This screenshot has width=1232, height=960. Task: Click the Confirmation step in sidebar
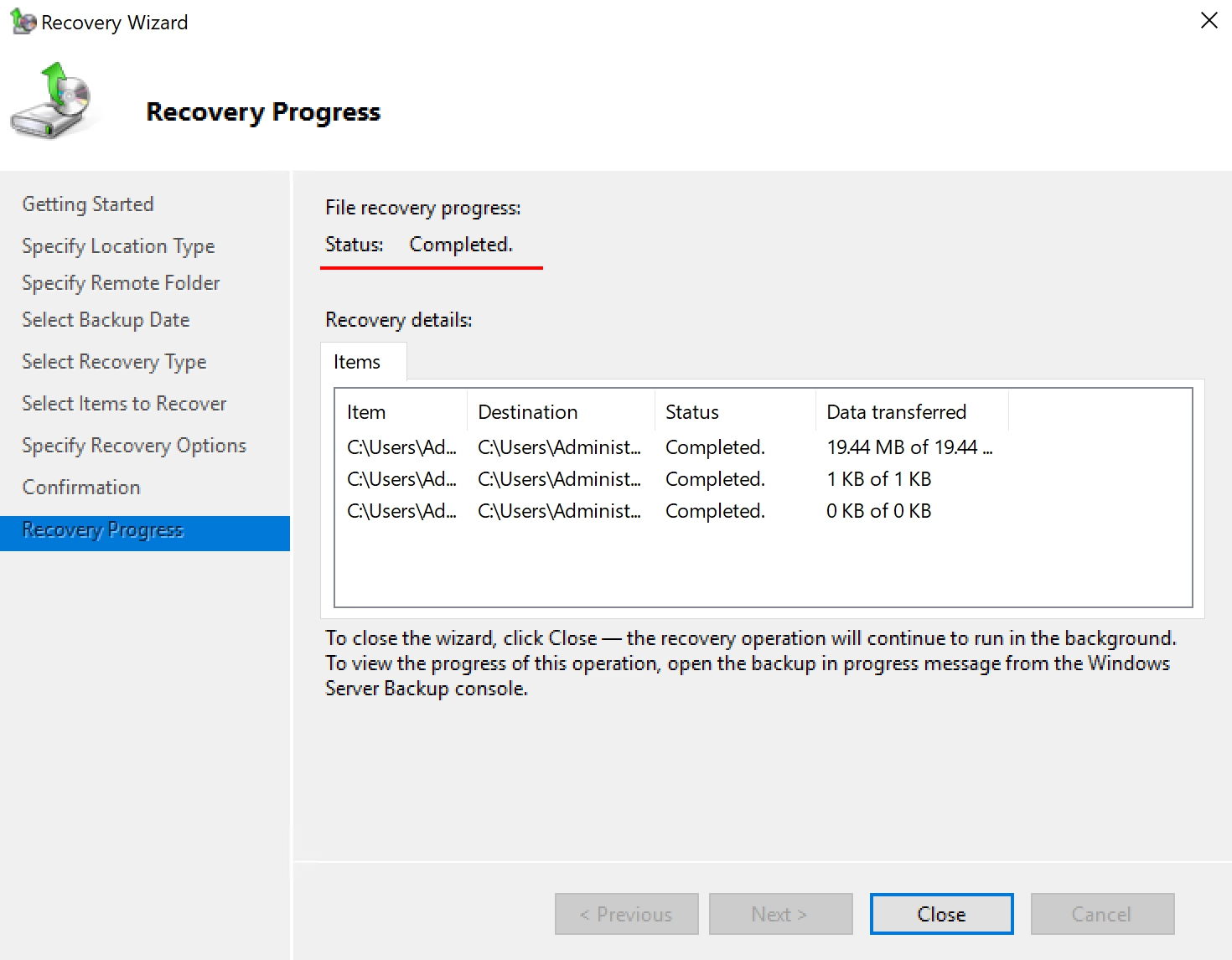(x=81, y=488)
